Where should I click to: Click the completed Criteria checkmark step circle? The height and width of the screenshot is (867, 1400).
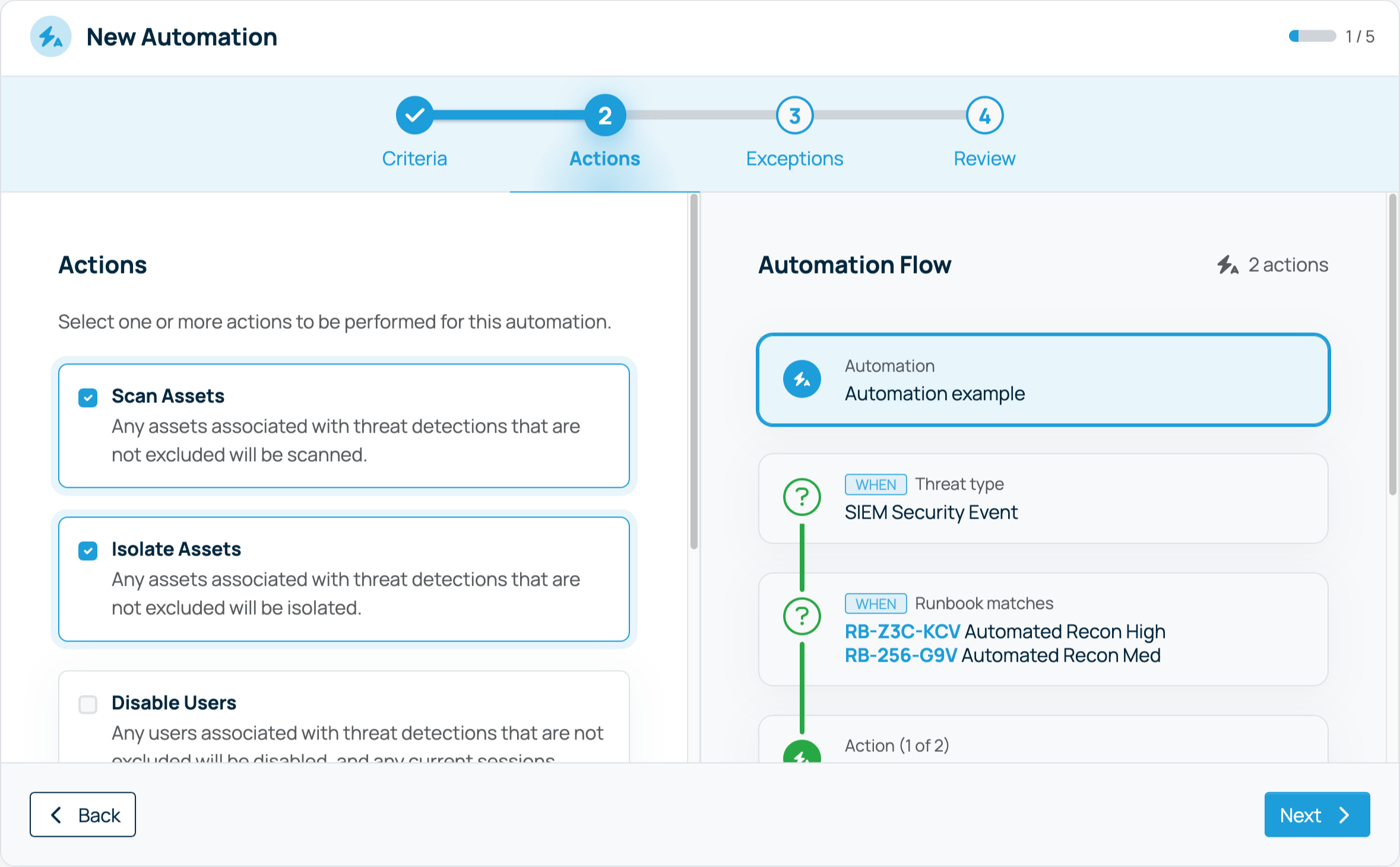tap(414, 115)
